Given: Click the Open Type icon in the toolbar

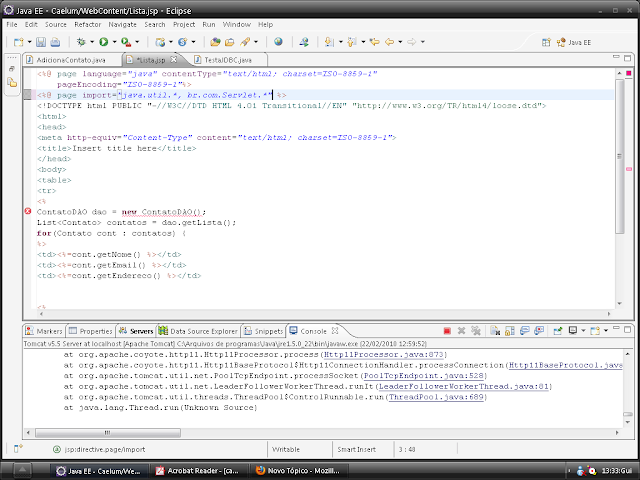Looking at the screenshot, I should click(x=215, y=42).
